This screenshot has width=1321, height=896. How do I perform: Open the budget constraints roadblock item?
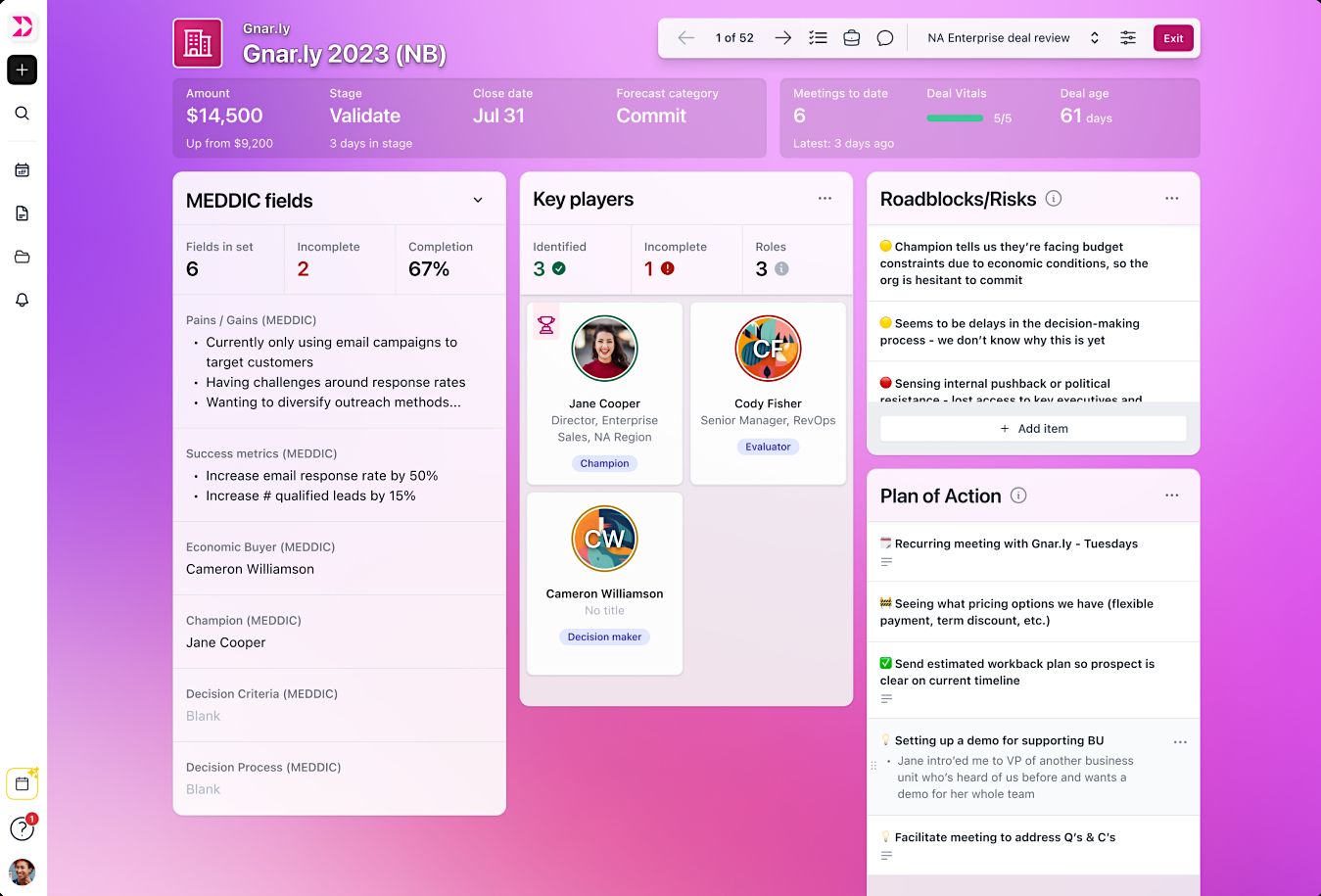click(x=1033, y=263)
